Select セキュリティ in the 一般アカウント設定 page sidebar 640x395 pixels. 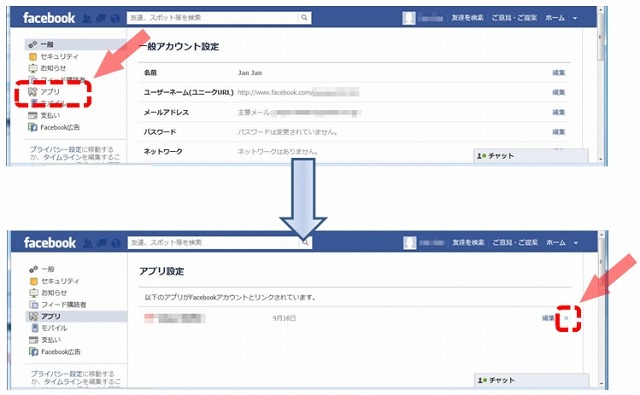59,56
